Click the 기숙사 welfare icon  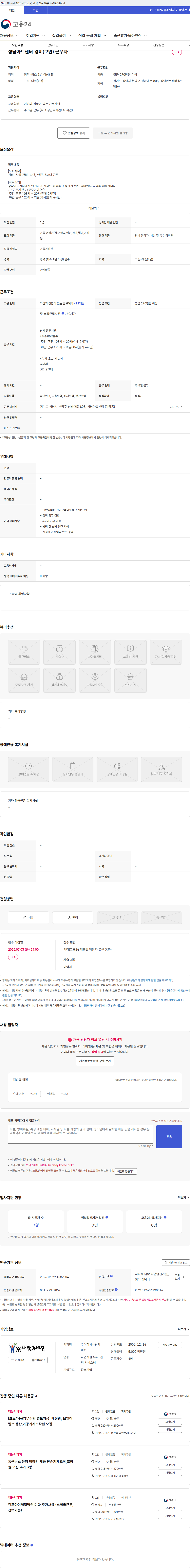point(60,652)
